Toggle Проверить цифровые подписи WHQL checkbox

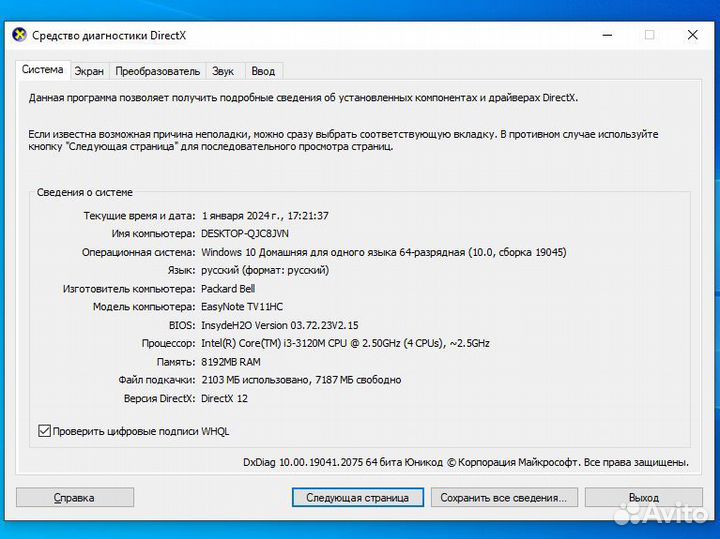point(44,431)
